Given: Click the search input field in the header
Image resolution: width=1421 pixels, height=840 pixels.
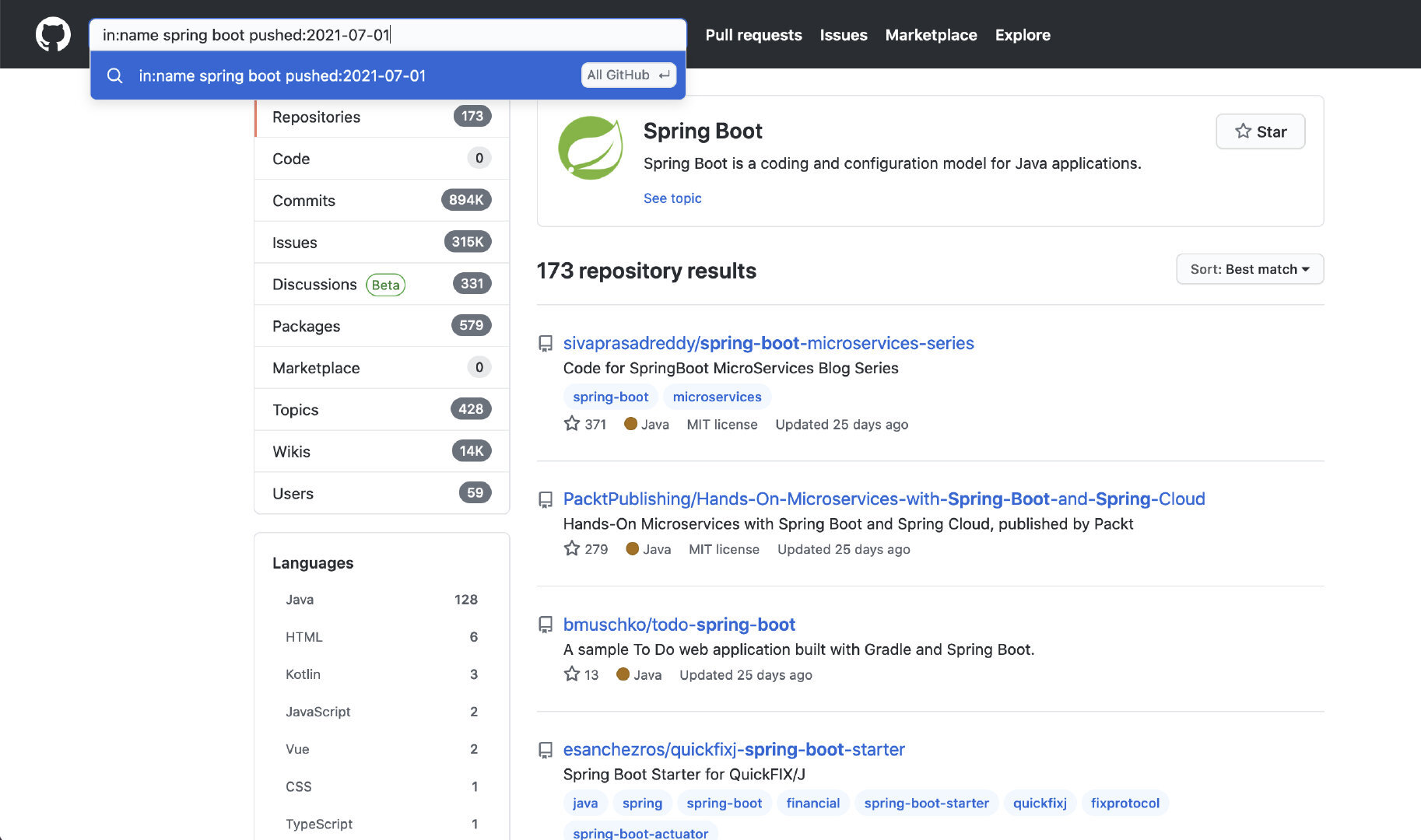Looking at the screenshot, I should click(x=388, y=35).
